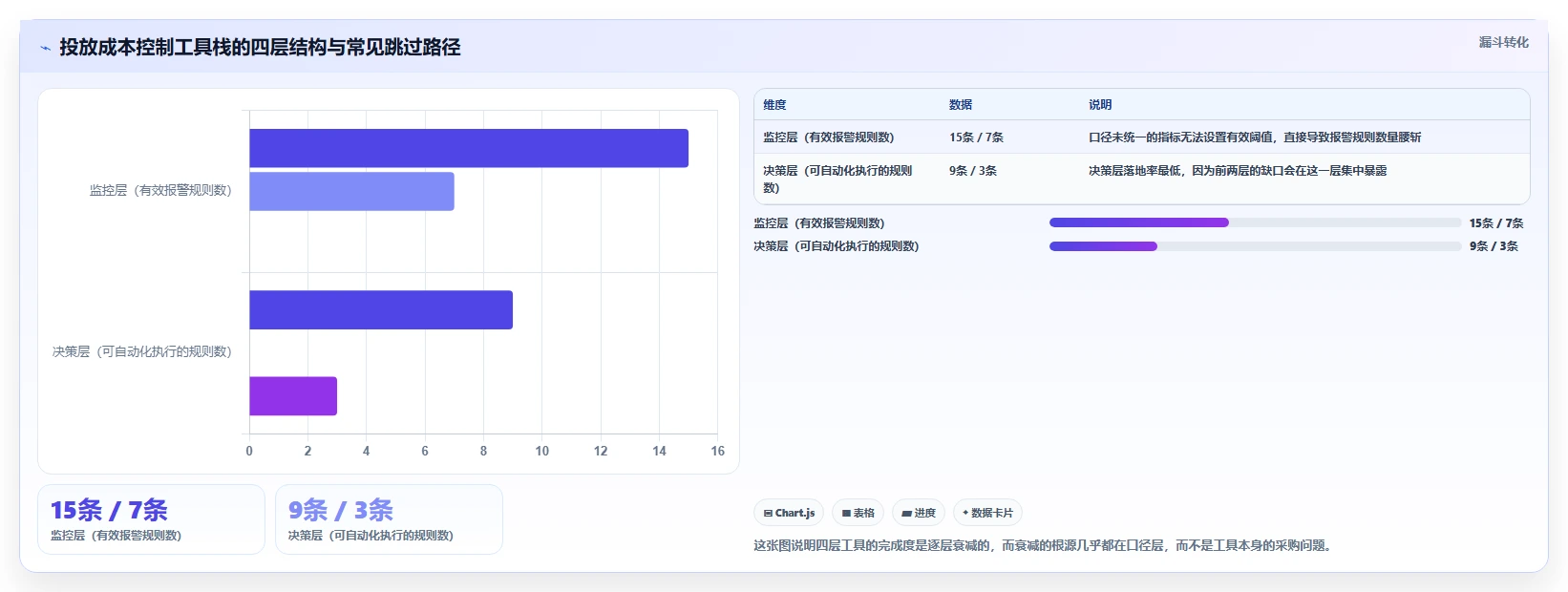Select table data cell 9条 / 3条

click(973, 171)
